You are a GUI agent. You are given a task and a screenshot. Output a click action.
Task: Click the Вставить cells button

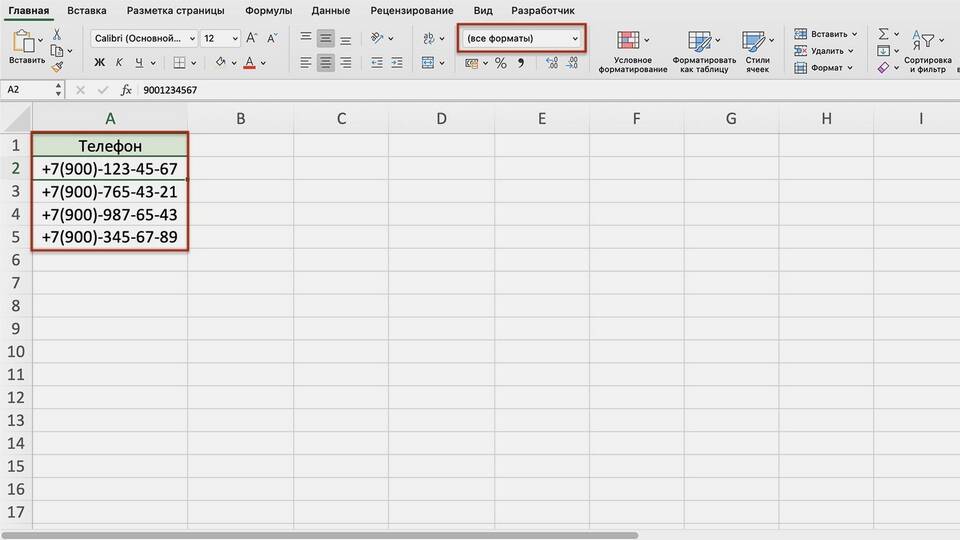tap(825, 34)
